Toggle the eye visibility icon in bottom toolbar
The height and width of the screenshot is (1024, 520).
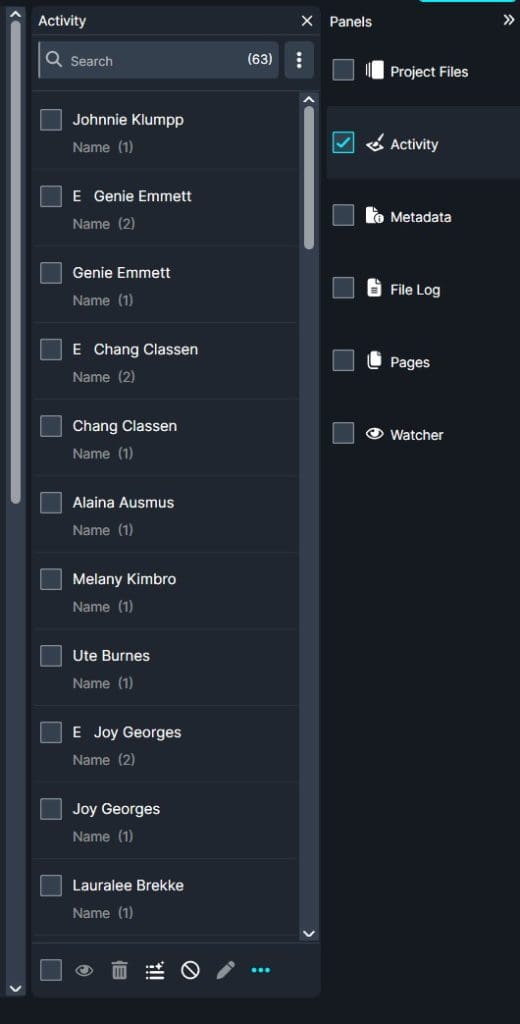tap(84, 970)
